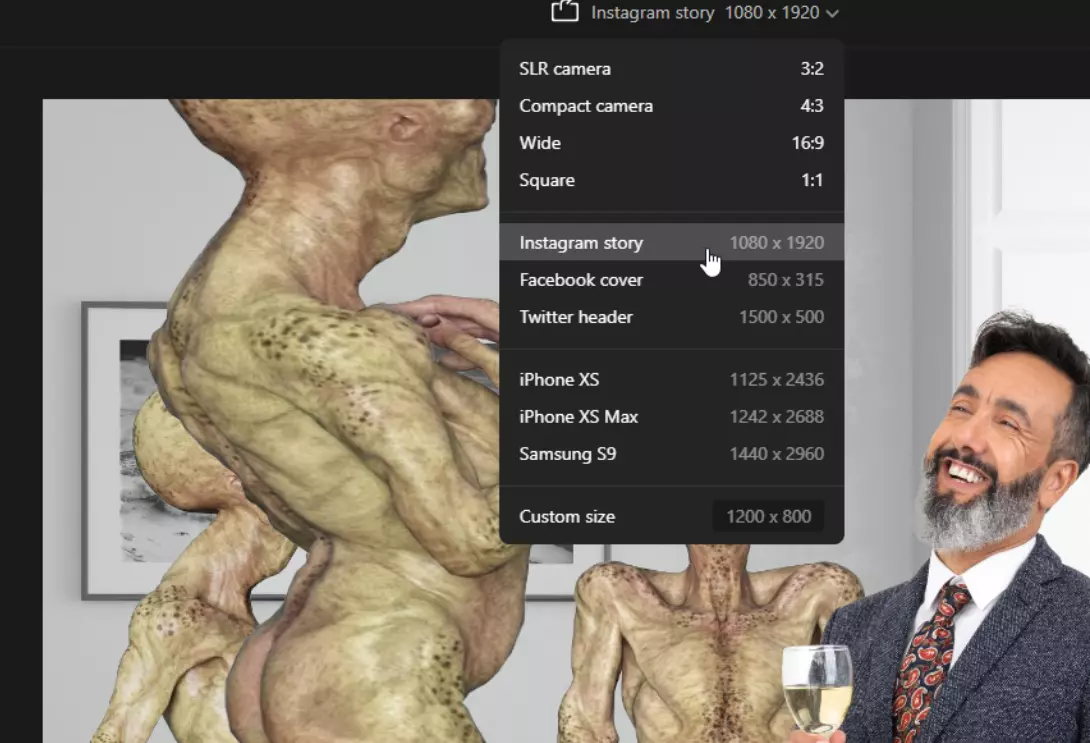Image resolution: width=1090 pixels, height=743 pixels.
Task: Select the large alien creature's back on canvas
Action: point(300,400)
